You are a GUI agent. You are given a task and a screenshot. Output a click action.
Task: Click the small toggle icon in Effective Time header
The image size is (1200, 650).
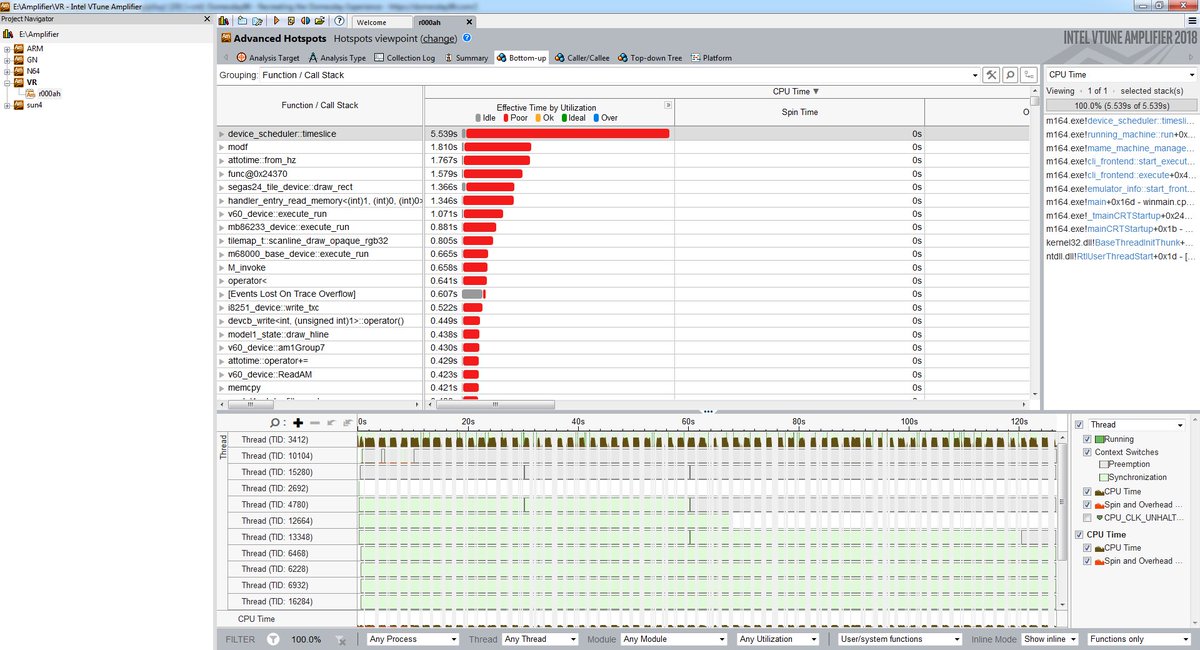coord(668,105)
